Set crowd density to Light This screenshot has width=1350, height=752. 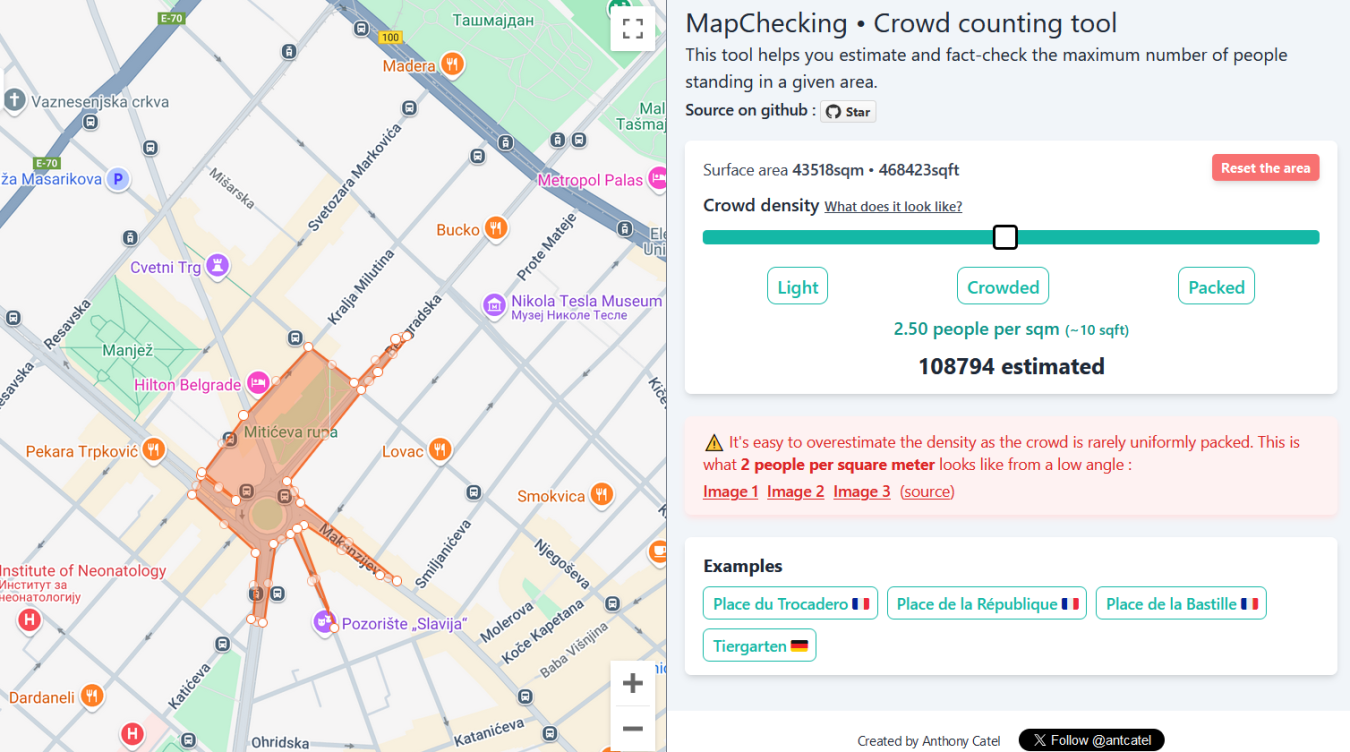click(x=798, y=286)
